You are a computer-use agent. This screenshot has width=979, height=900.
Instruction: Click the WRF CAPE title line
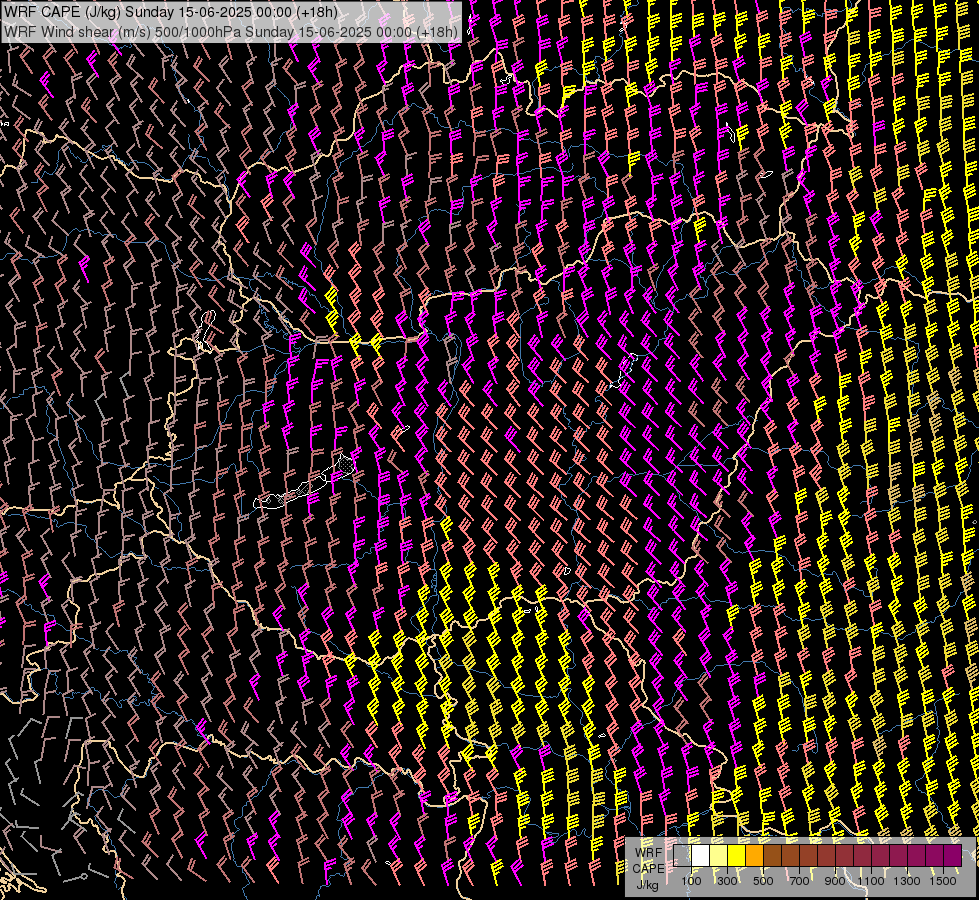coord(170,12)
